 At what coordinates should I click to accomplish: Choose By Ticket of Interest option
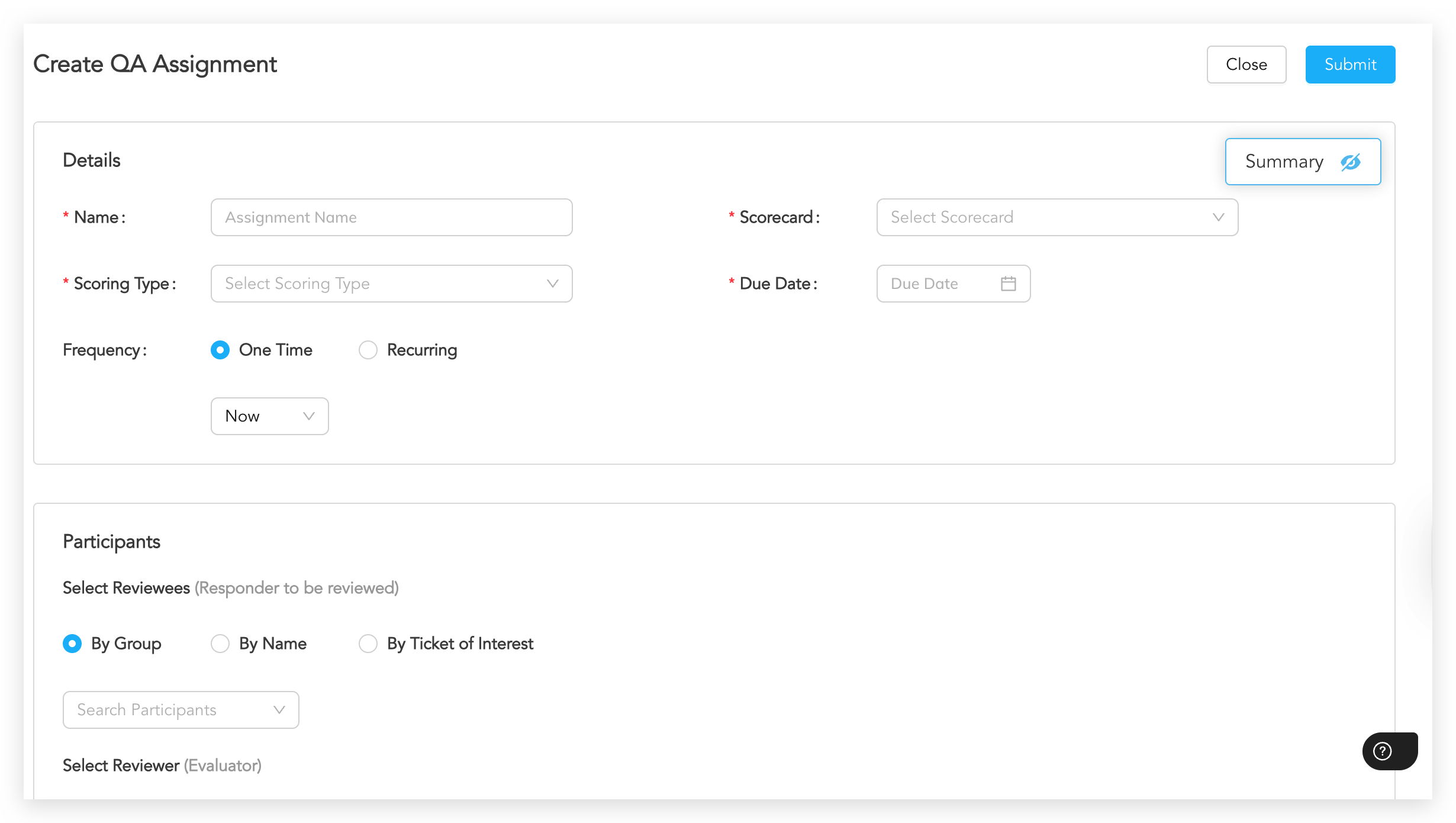click(x=368, y=644)
